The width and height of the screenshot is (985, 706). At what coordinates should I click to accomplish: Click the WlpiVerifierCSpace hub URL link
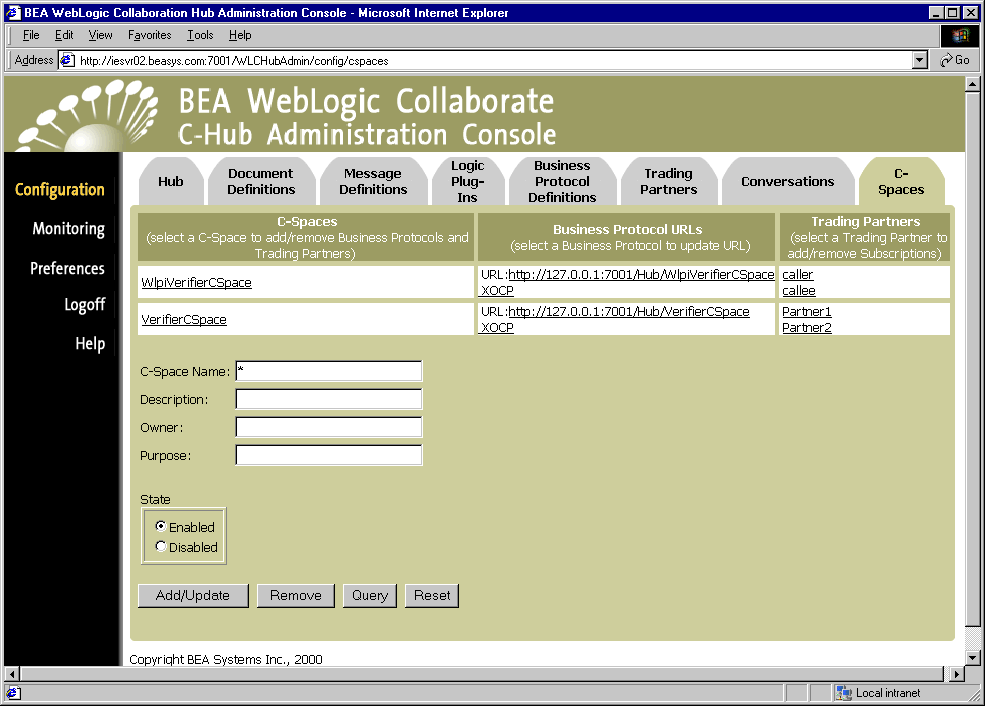pyautogui.click(x=641, y=274)
